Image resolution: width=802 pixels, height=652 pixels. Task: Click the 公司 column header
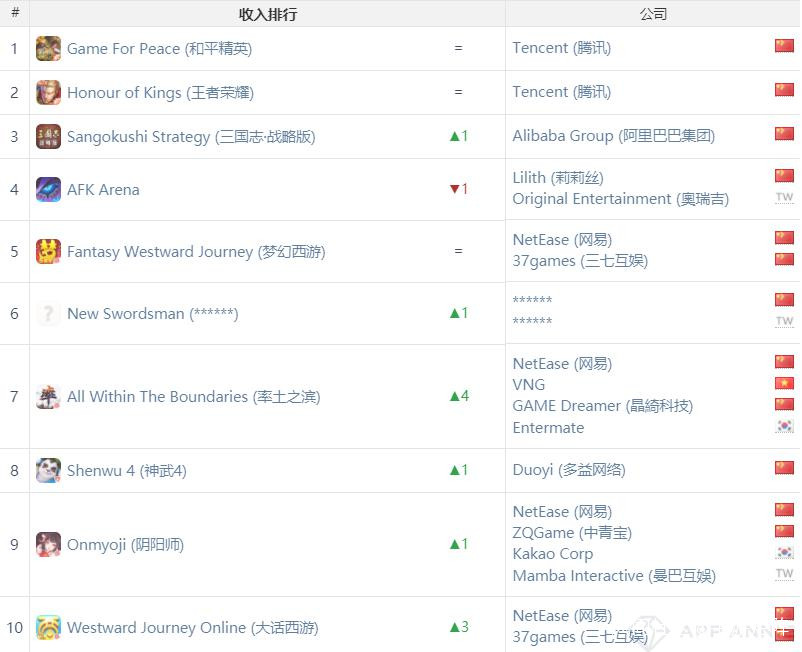click(x=653, y=14)
